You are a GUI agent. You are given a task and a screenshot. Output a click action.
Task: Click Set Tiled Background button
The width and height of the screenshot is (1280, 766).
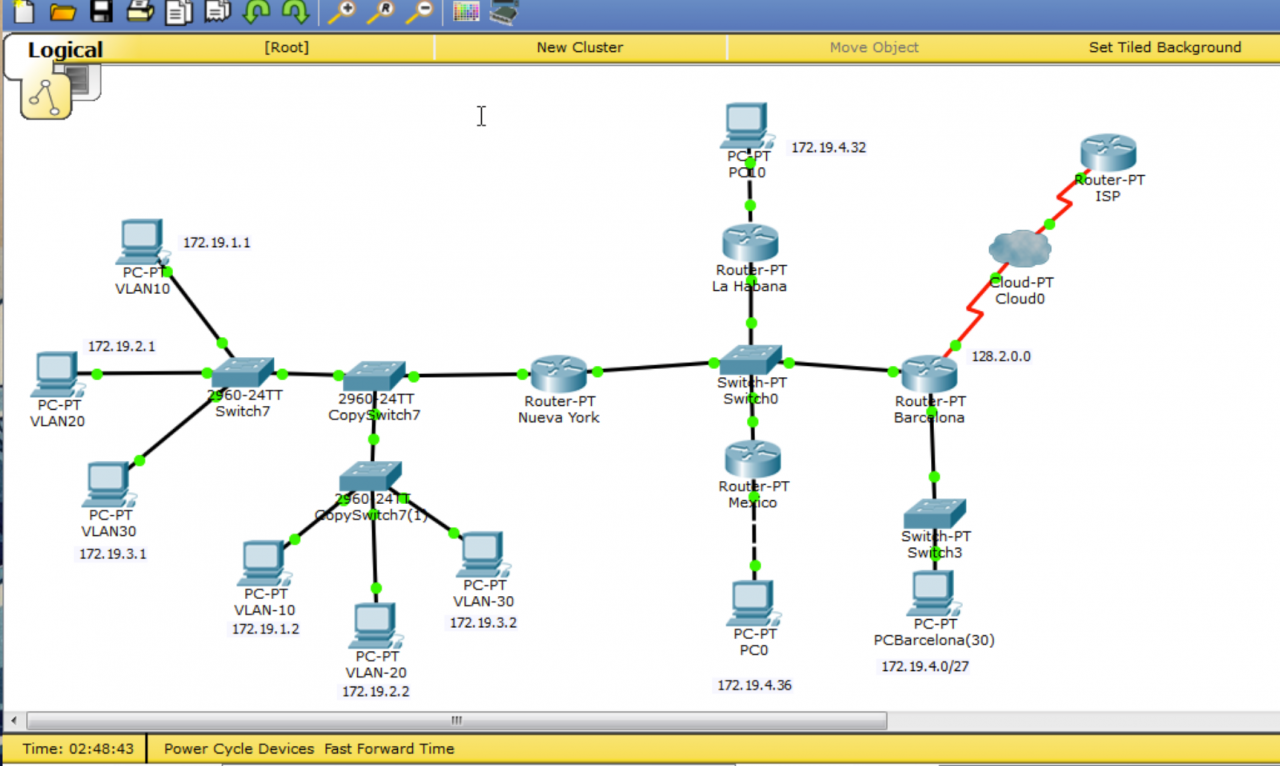coord(1164,47)
